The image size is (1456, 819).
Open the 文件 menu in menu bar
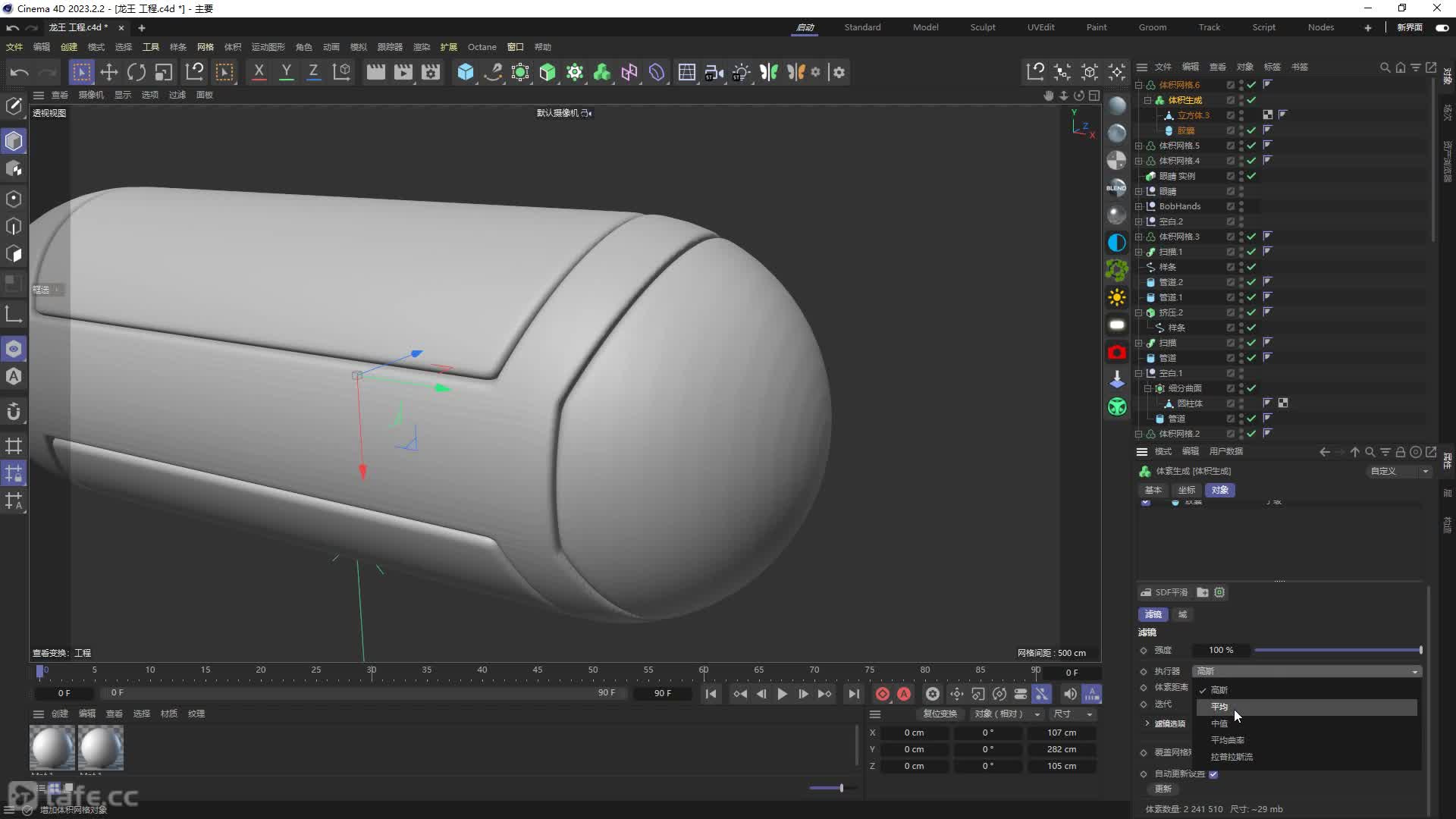(14, 47)
